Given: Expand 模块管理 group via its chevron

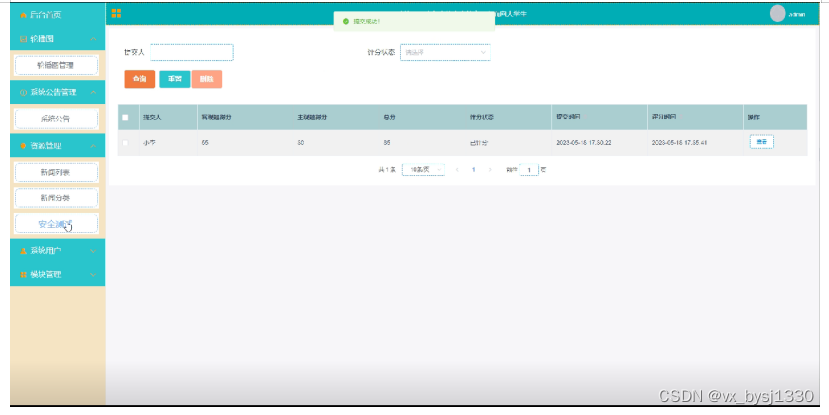Looking at the screenshot, I should [93, 275].
